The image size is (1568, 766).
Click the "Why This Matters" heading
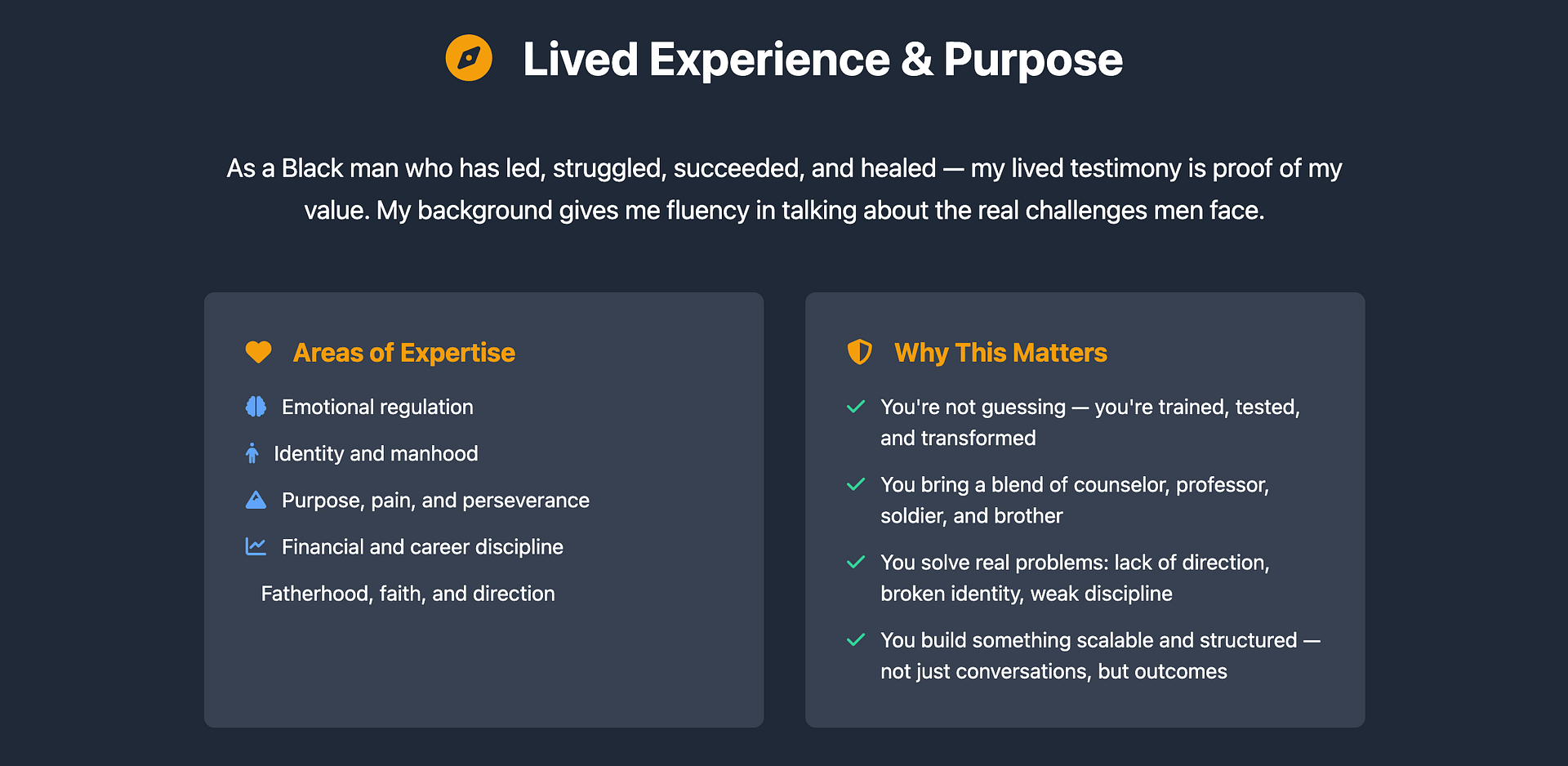pyautogui.click(x=1000, y=353)
